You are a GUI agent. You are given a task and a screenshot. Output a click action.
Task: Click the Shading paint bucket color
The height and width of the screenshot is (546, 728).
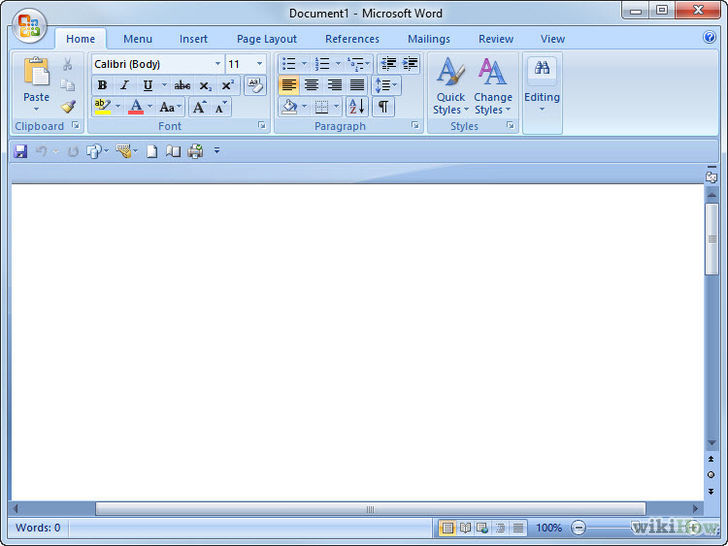tap(290, 107)
